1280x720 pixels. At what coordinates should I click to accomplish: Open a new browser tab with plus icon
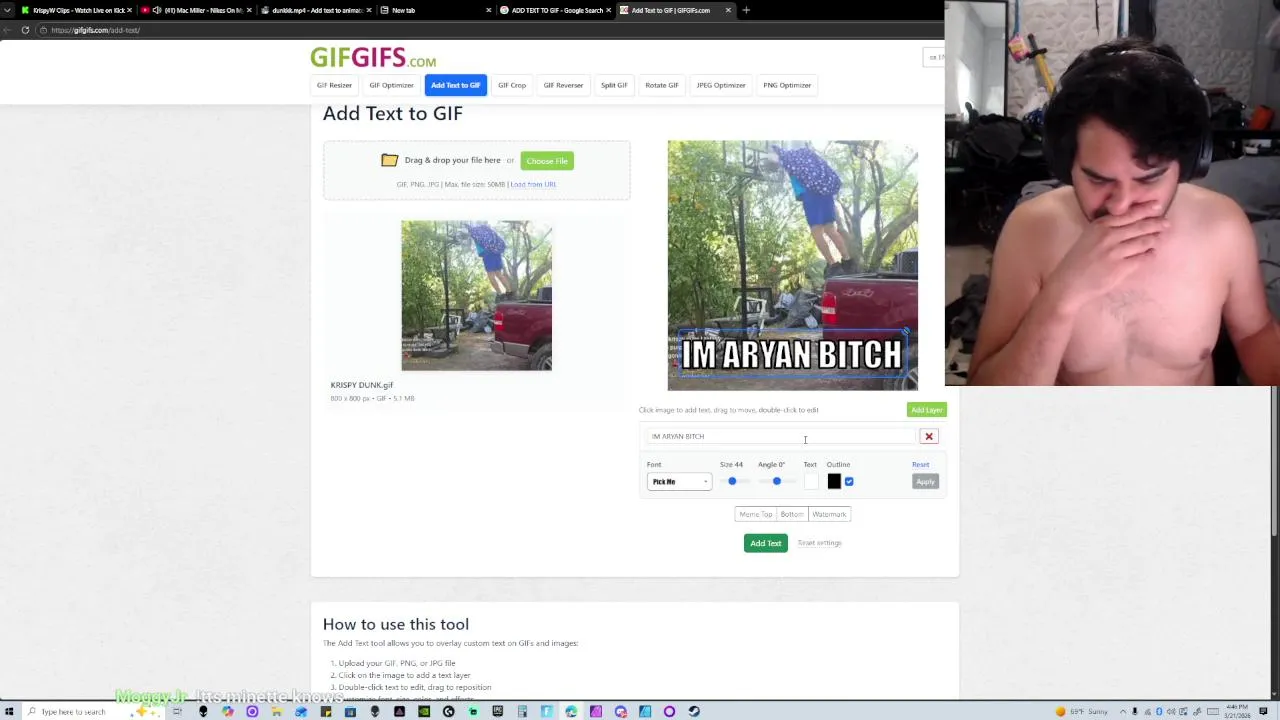pyautogui.click(x=746, y=10)
